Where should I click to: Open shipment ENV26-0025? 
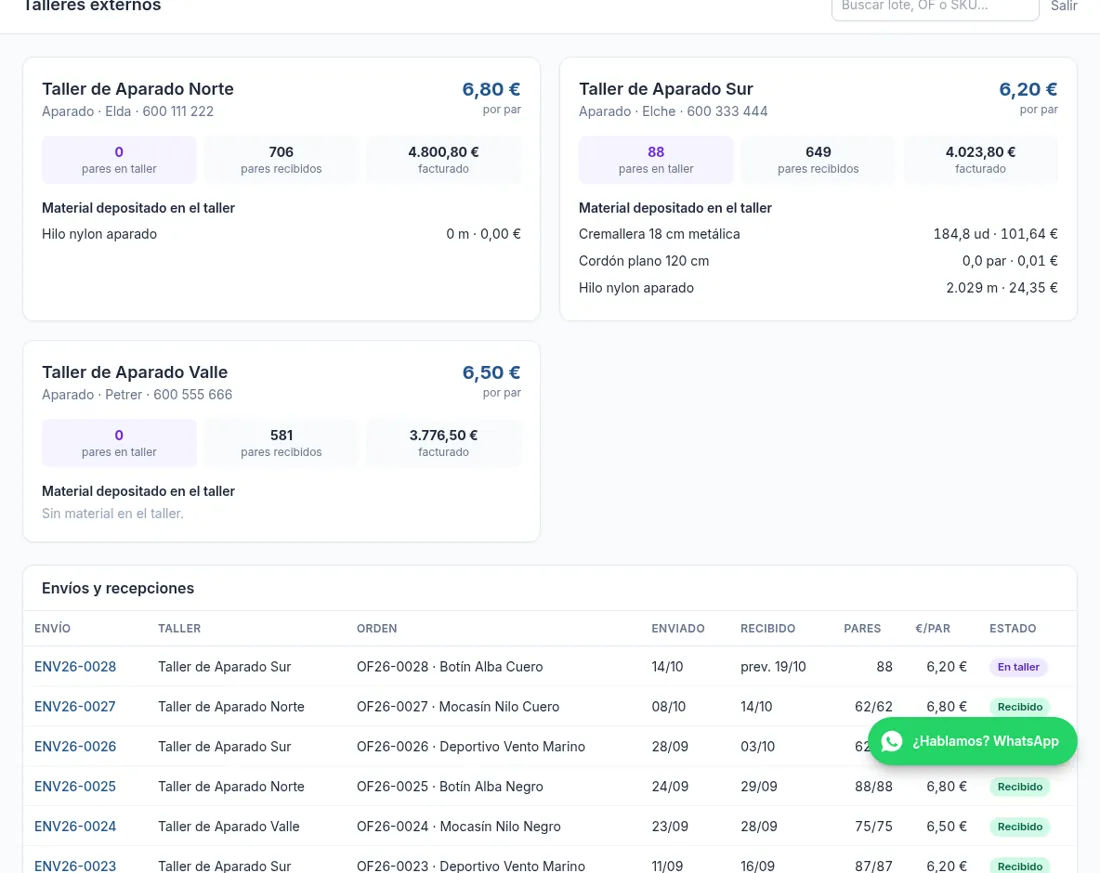[75, 787]
